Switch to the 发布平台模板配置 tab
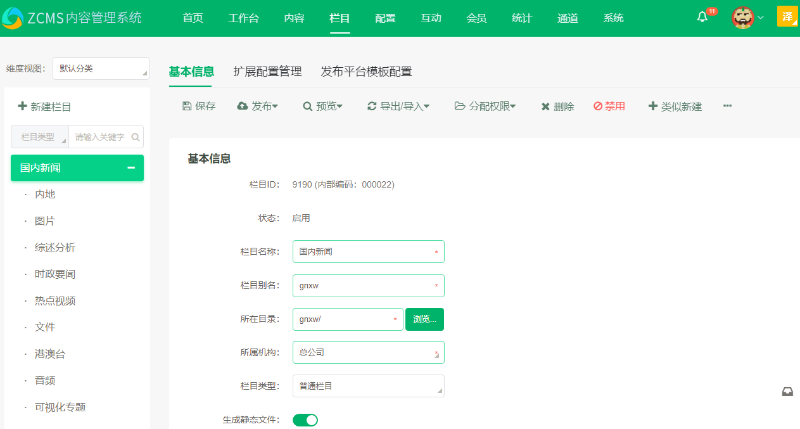The image size is (800, 429). 366,71
